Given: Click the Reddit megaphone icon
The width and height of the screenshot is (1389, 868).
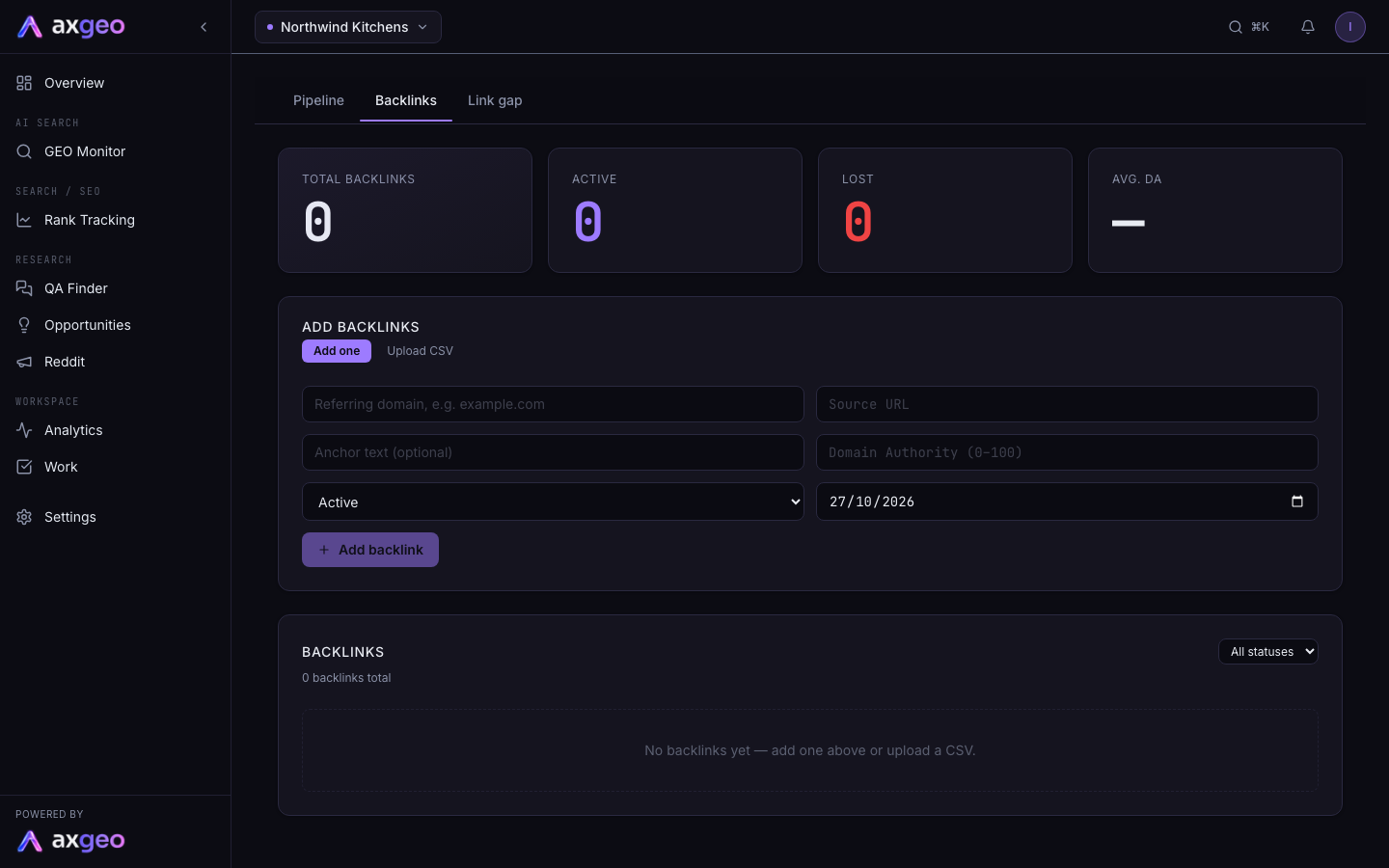Looking at the screenshot, I should coord(24,362).
